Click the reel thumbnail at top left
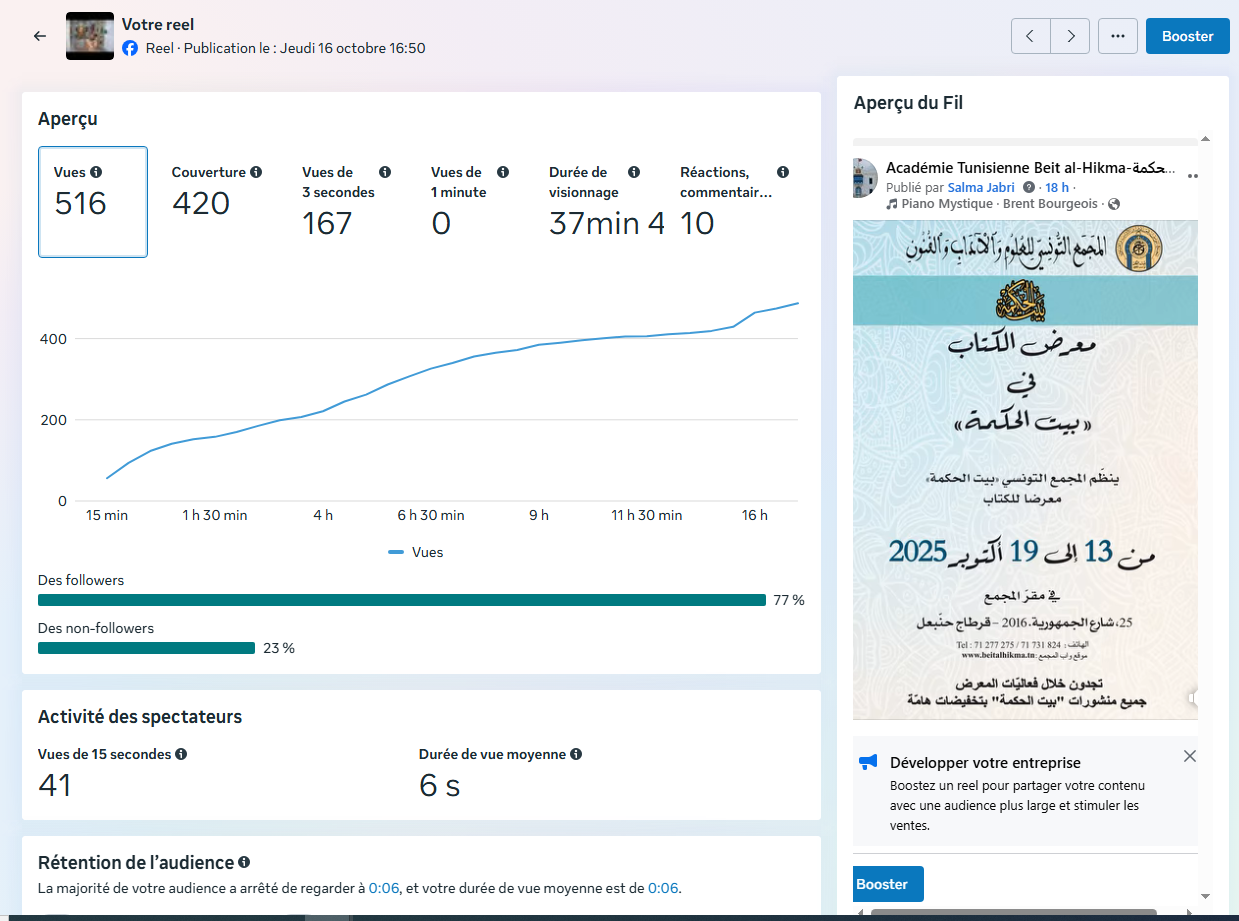 pos(90,36)
